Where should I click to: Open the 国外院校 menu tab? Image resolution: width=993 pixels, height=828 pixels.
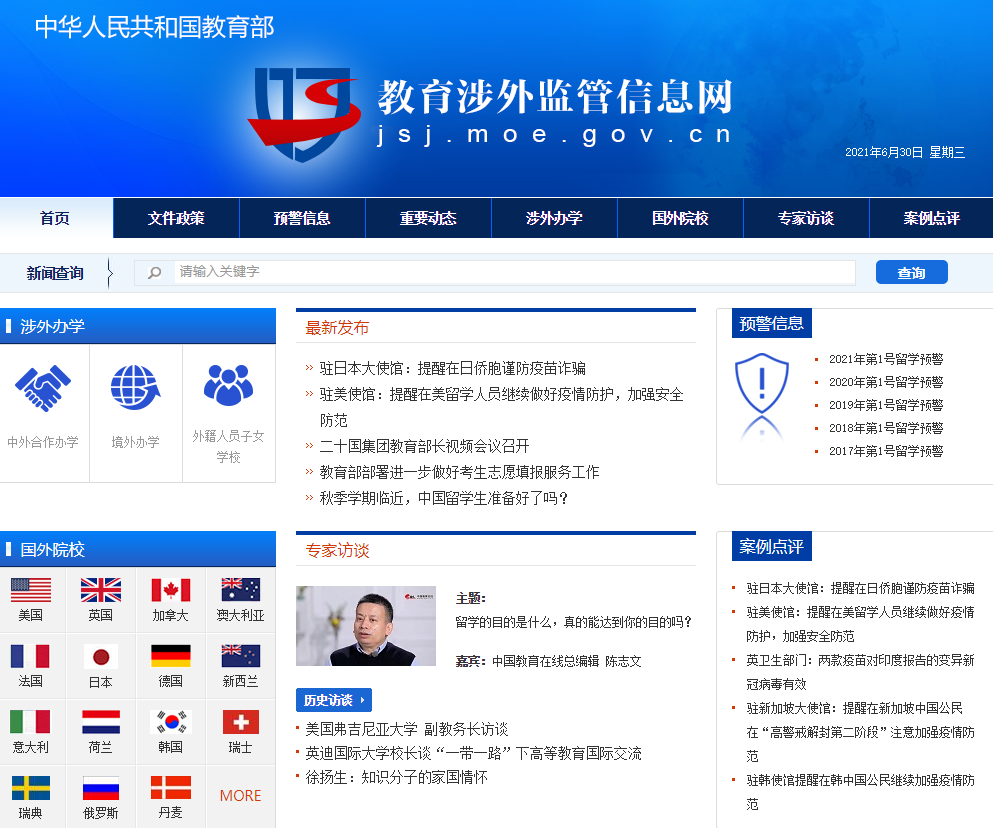[680, 218]
